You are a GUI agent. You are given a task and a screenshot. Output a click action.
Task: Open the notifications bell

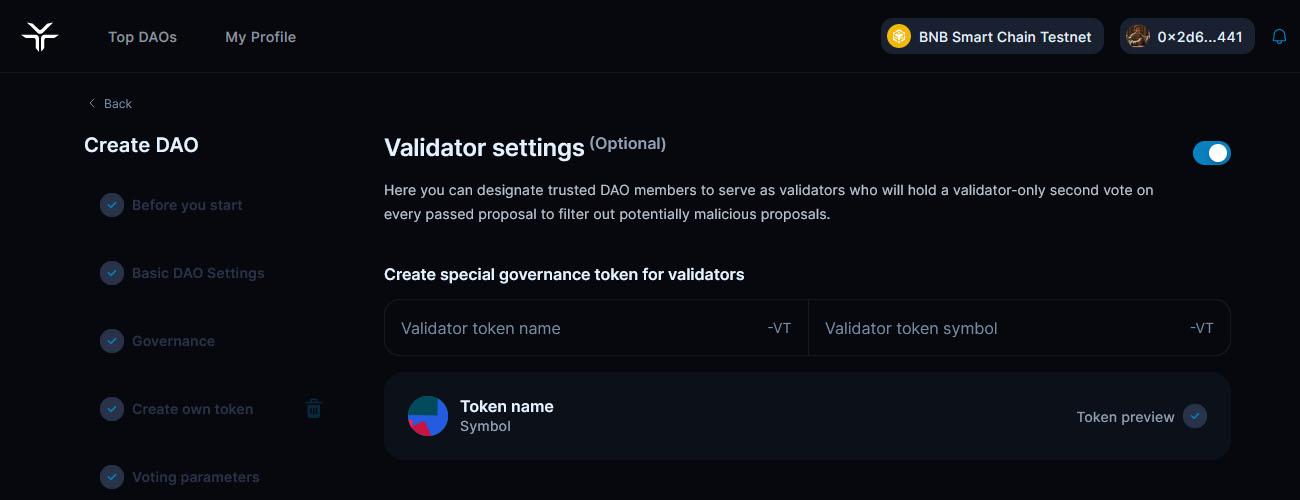[x=1279, y=37]
